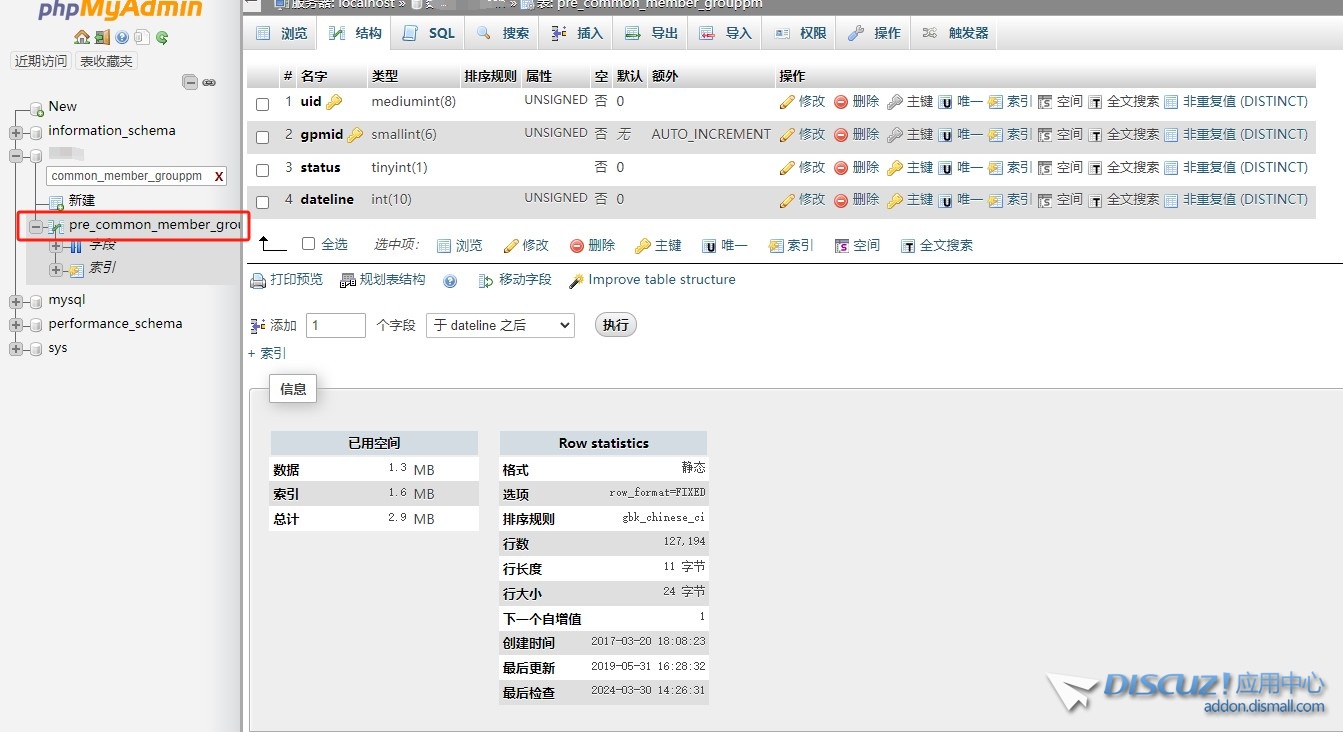Collapse the pre_common_member_grouppm table node
Image resolution: width=1343 pixels, height=732 pixels.
pos(36,227)
